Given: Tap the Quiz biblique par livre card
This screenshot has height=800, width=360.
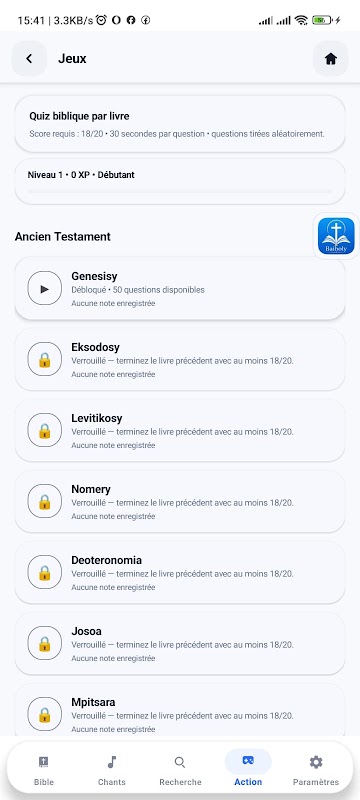Looking at the screenshot, I should coord(180,124).
